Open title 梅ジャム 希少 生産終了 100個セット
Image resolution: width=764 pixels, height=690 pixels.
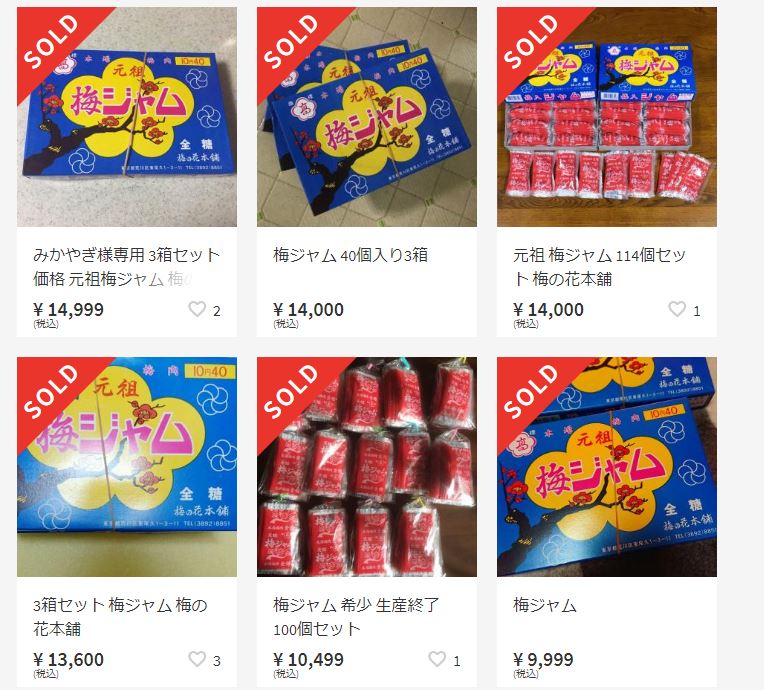point(356,617)
